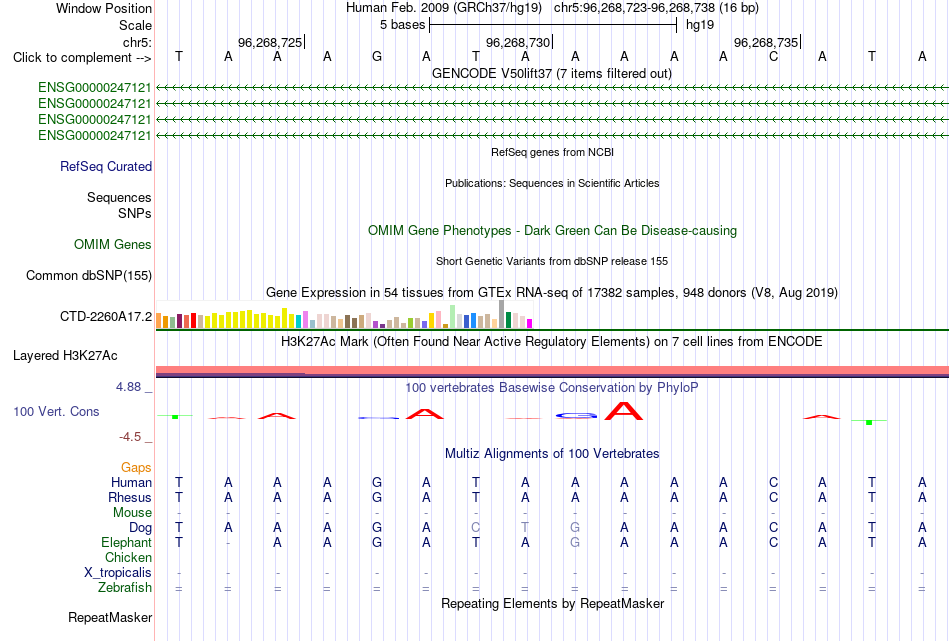950x641 pixels.
Task: Select the Elephant alignment row label
Action: (x=127, y=542)
